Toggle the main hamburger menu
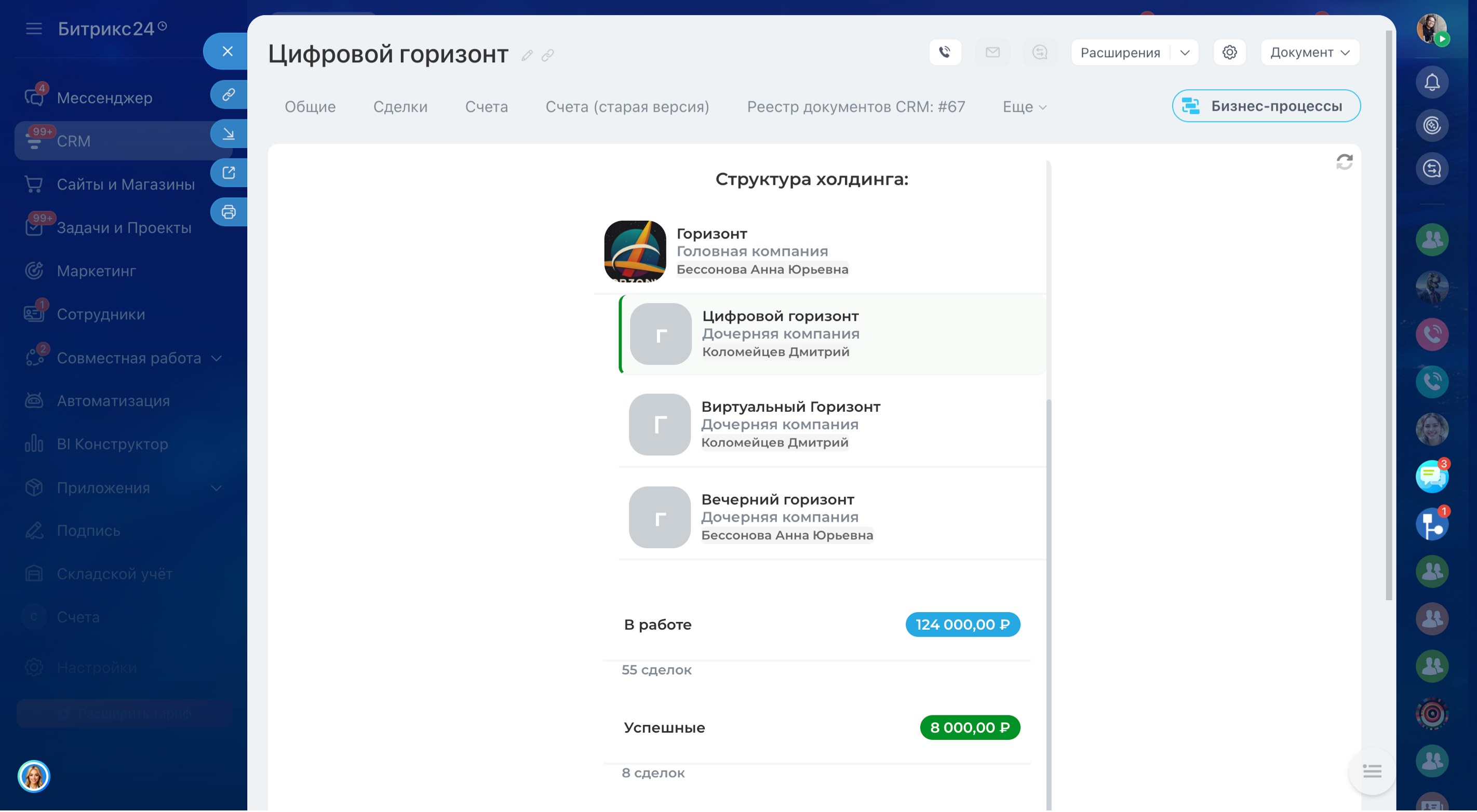This screenshot has height=812, width=1477. coord(34,28)
